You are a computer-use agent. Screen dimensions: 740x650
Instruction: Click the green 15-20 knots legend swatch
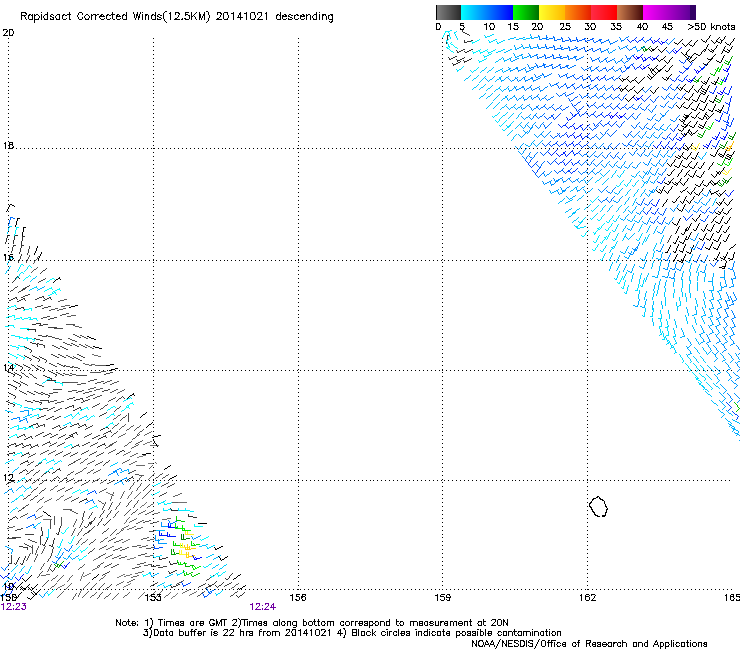526,12
